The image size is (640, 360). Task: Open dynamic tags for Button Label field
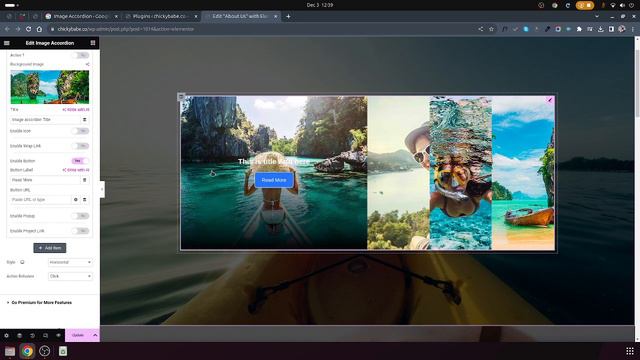click(x=84, y=180)
